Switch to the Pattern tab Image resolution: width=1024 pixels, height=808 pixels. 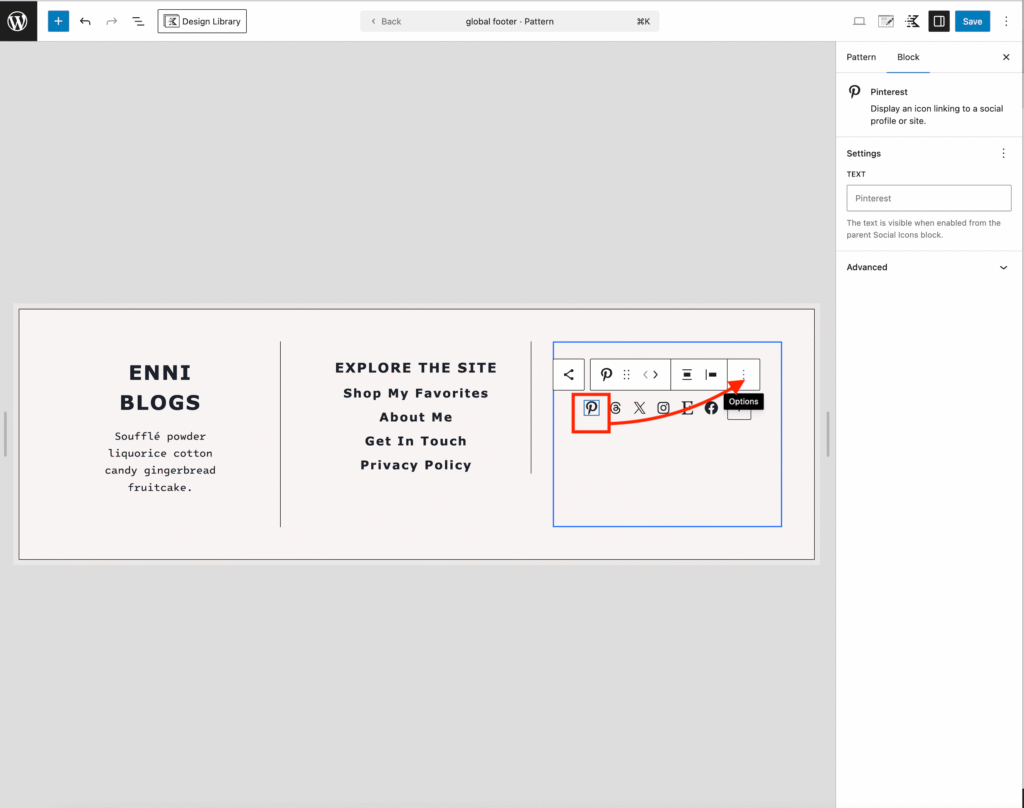pos(861,57)
